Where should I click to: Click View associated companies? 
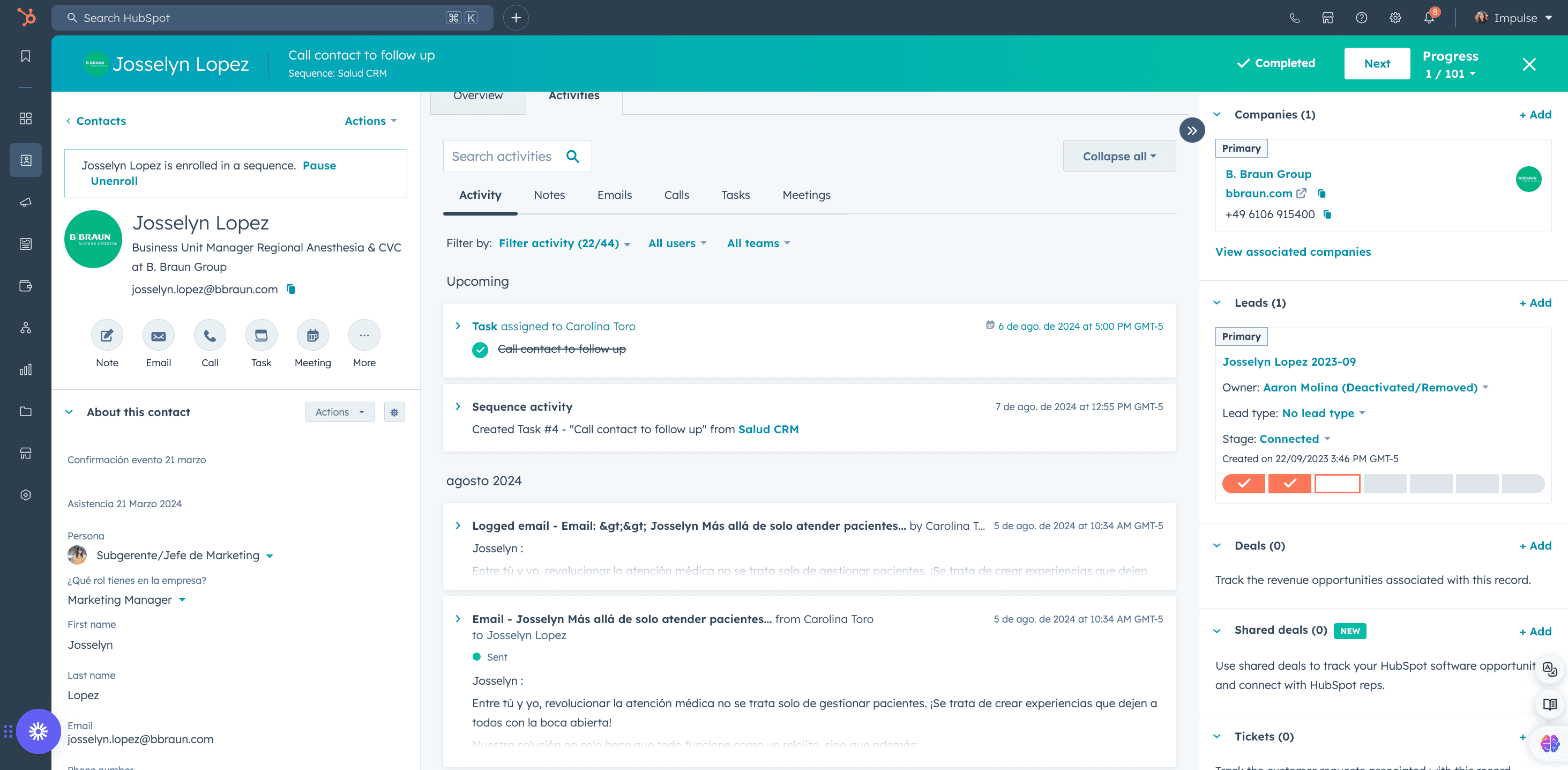click(x=1293, y=252)
